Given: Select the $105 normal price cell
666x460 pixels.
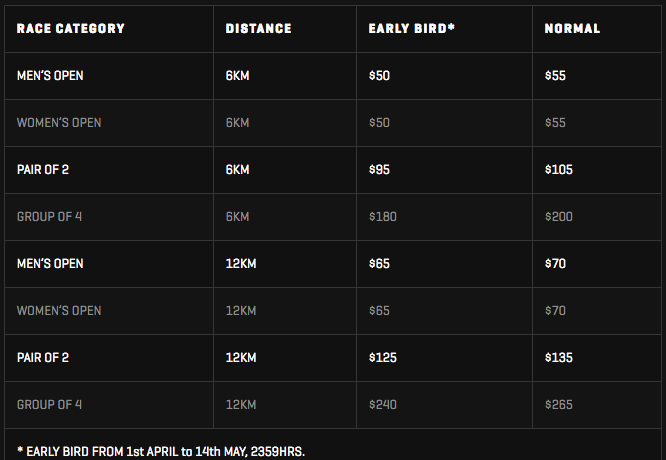Looking at the screenshot, I should point(559,169).
